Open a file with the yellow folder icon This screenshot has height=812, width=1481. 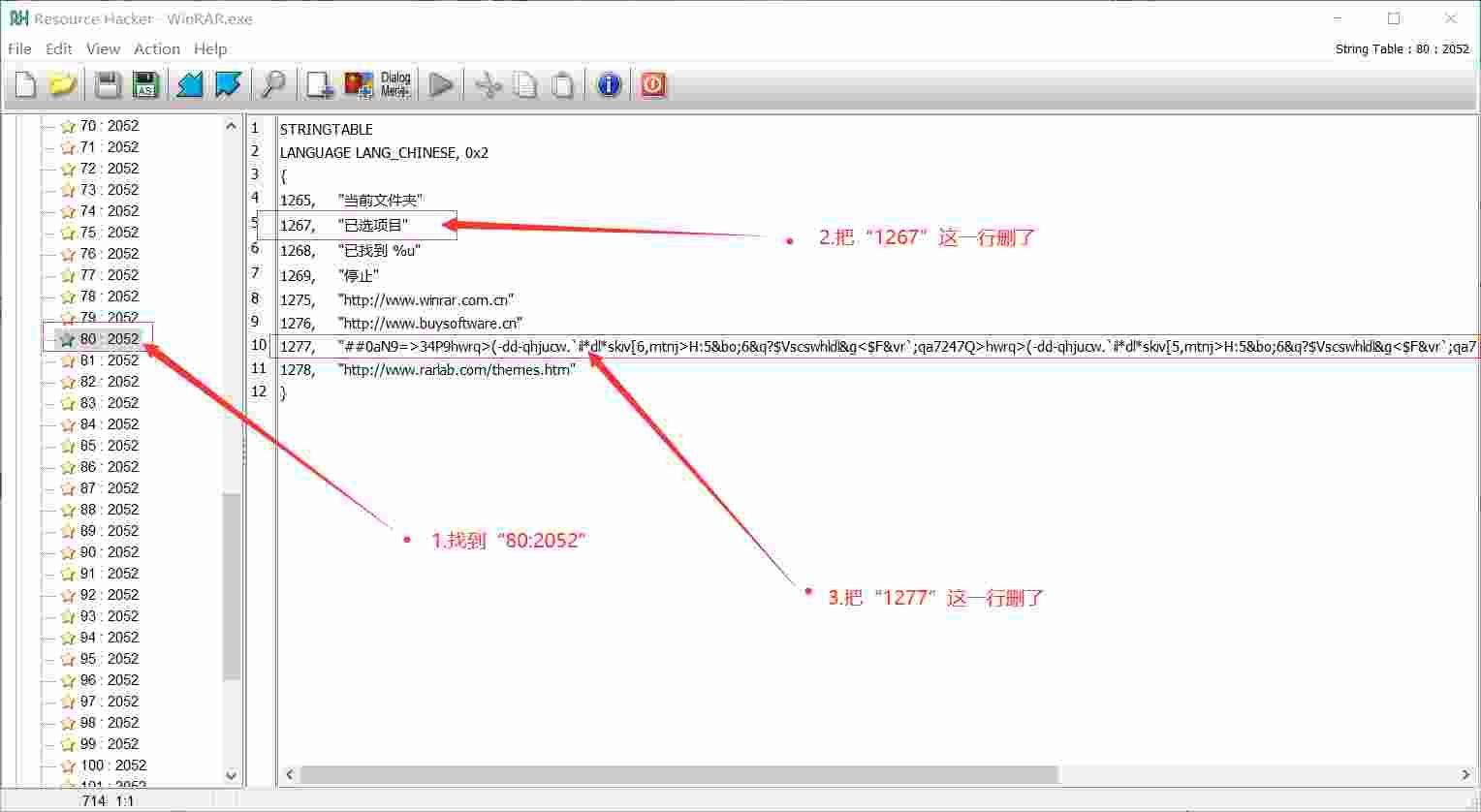(62, 85)
